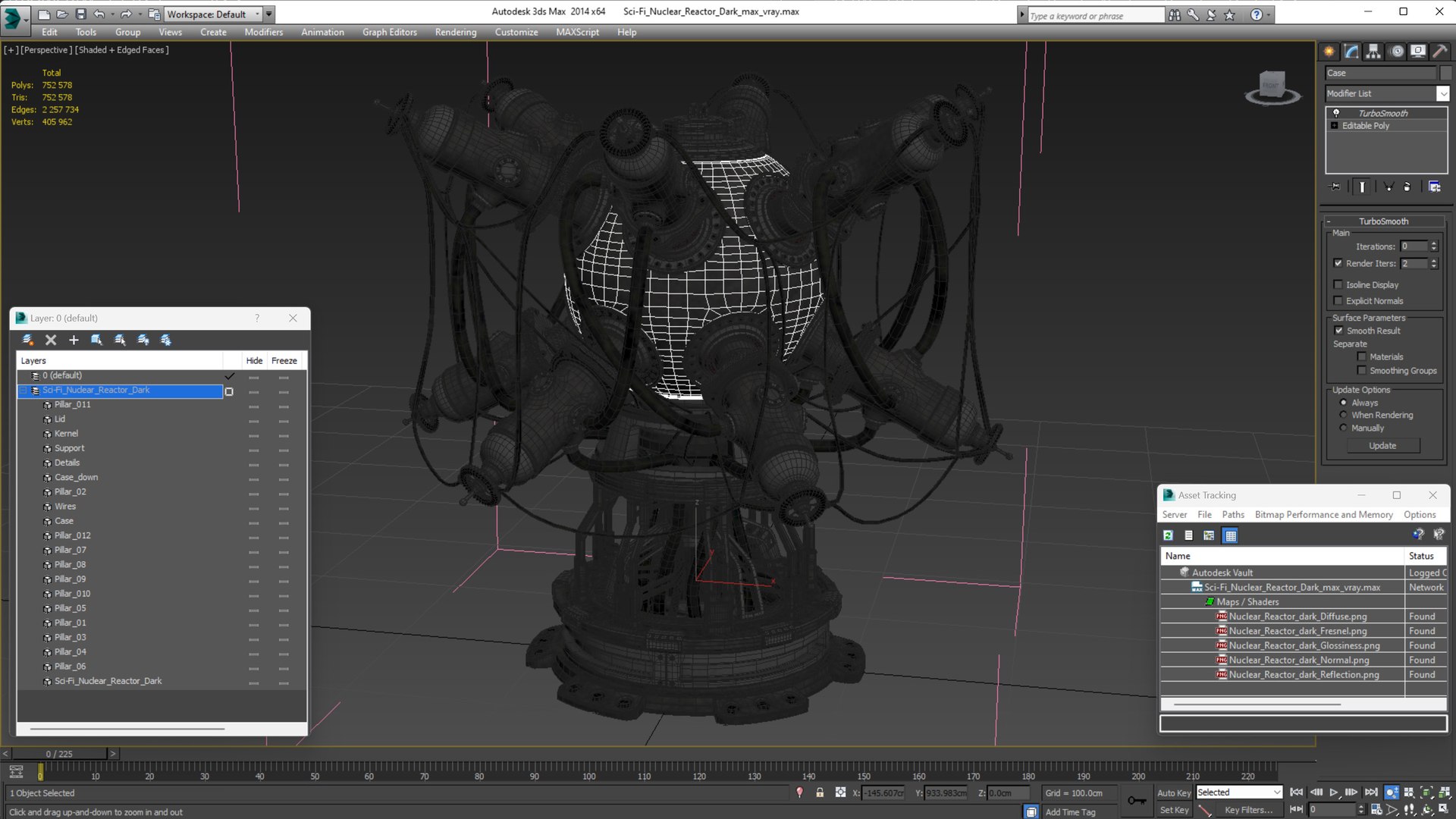Open the Paths menu in Asset Tracking
The height and width of the screenshot is (819, 1456).
tap(1232, 514)
